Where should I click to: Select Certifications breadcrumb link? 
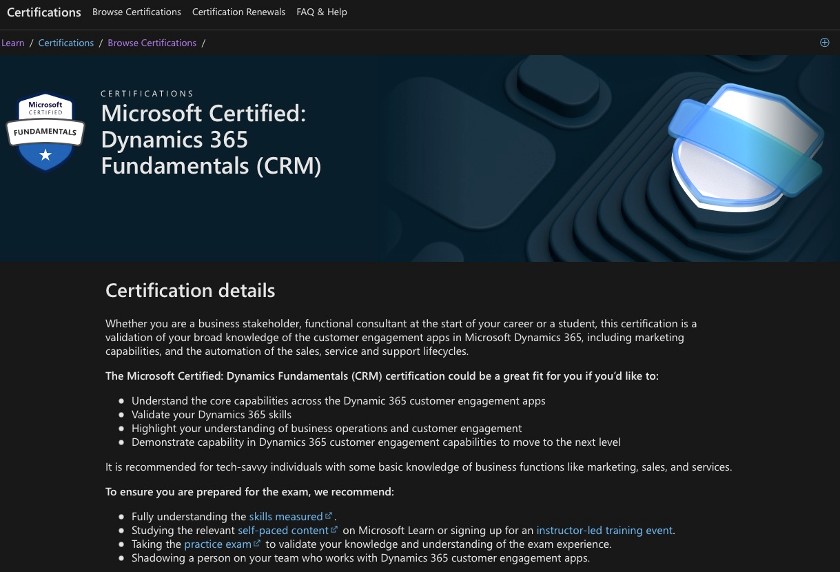pyautogui.click(x=66, y=43)
